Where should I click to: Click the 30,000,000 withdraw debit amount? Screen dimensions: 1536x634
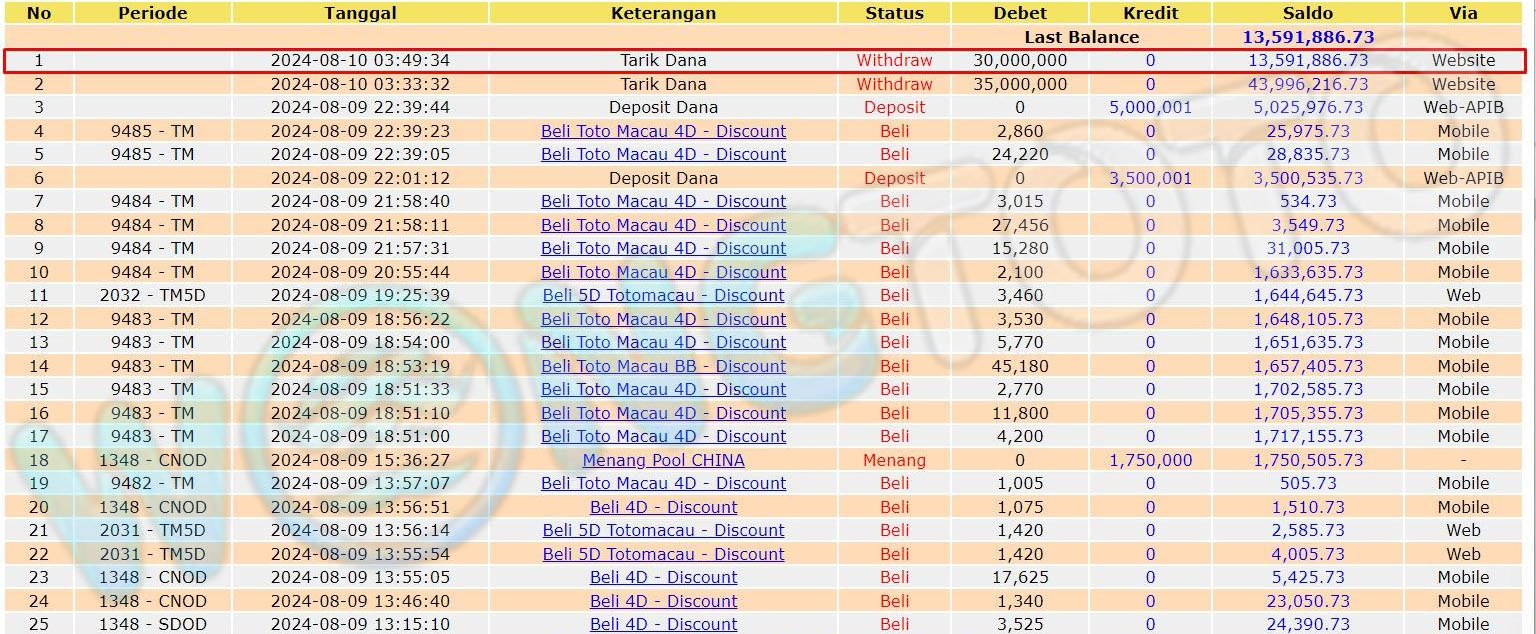(1019, 60)
